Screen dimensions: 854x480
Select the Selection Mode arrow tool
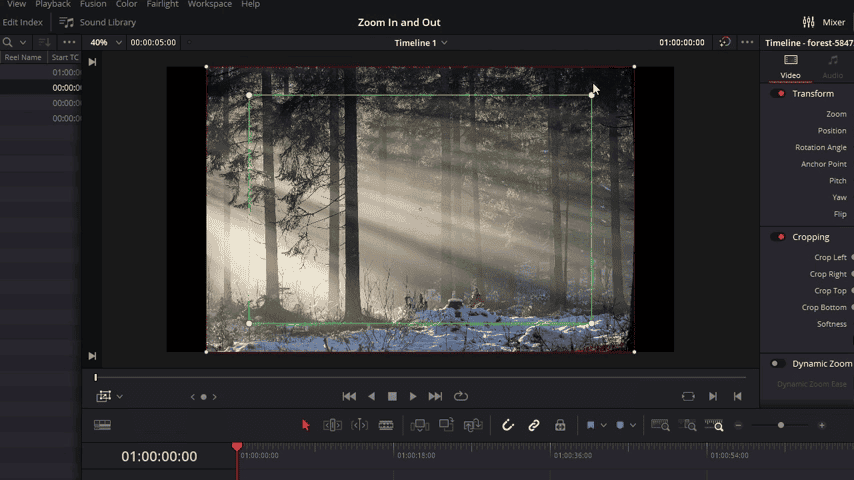point(306,425)
